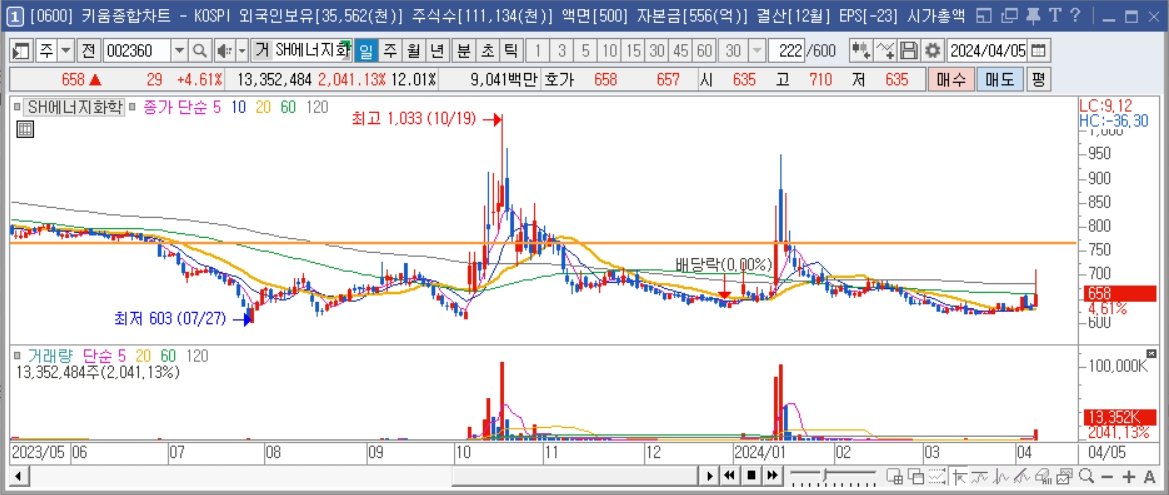Choose the 15 interval button
This screenshot has height=495, width=1169.
click(633, 51)
